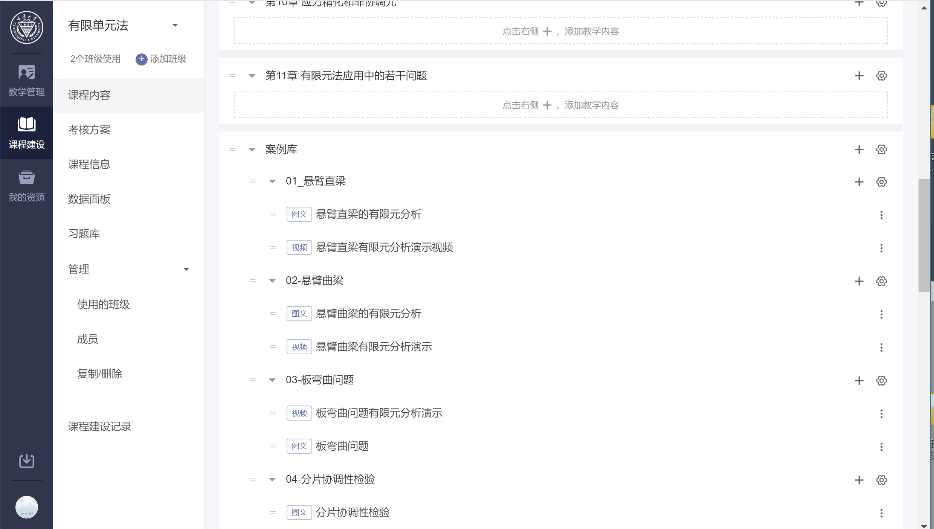Collapse the 案例库 section

pos(252,150)
